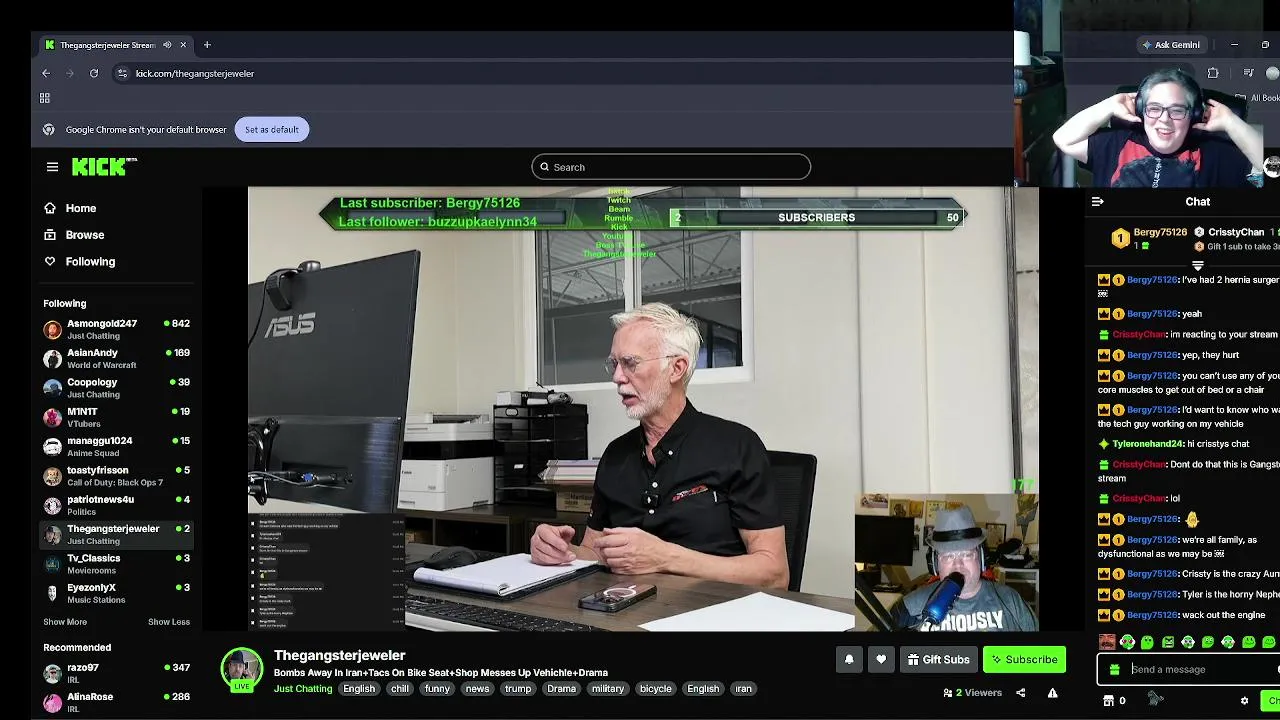Expand Following list with Show More
1280x720 pixels.
tap(65, 622)
